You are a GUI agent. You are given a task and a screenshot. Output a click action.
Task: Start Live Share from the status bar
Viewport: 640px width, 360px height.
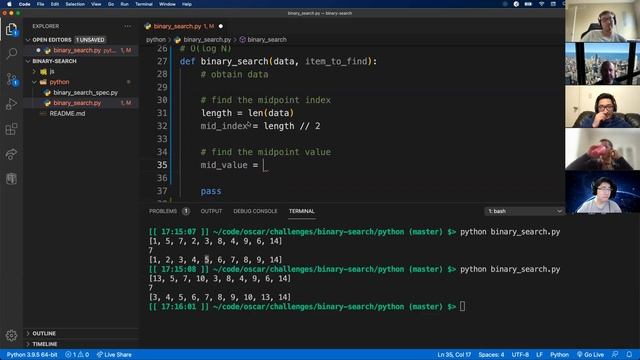pos(114,355)
